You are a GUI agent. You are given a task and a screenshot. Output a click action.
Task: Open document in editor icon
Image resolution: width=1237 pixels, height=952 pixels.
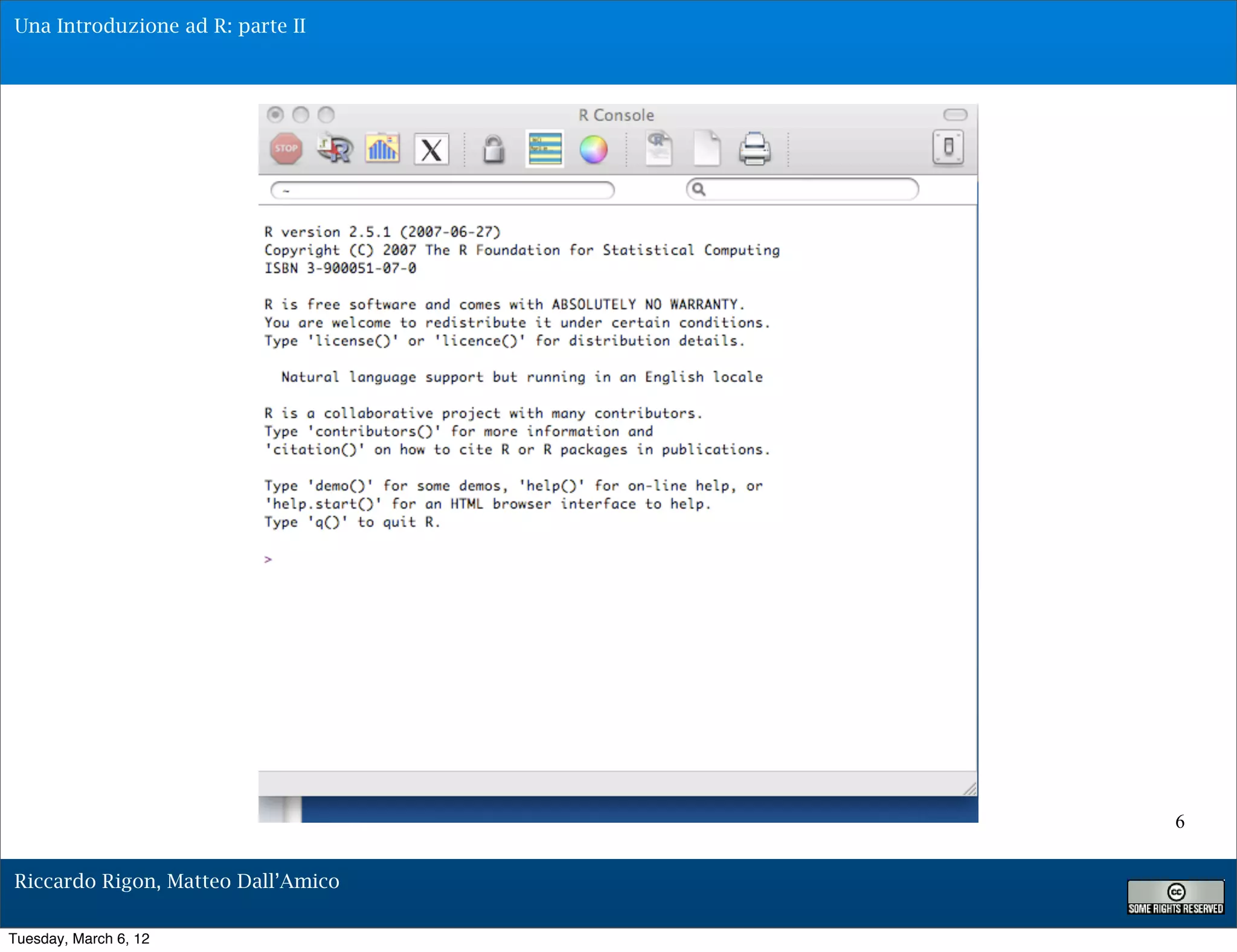[658, 148]
